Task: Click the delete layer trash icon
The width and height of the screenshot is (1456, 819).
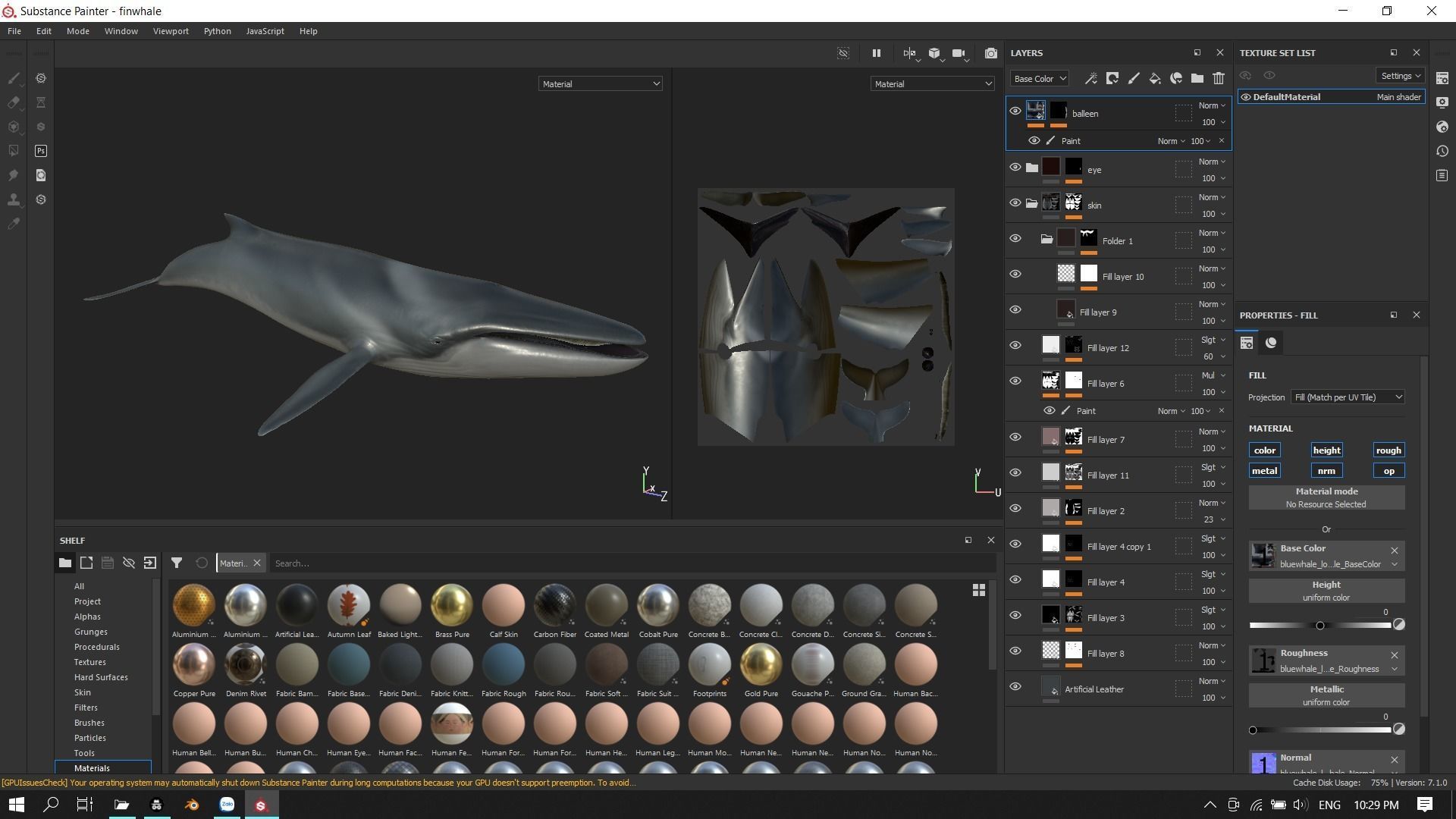Action: pyautogui.click(x=1218, y=78)
